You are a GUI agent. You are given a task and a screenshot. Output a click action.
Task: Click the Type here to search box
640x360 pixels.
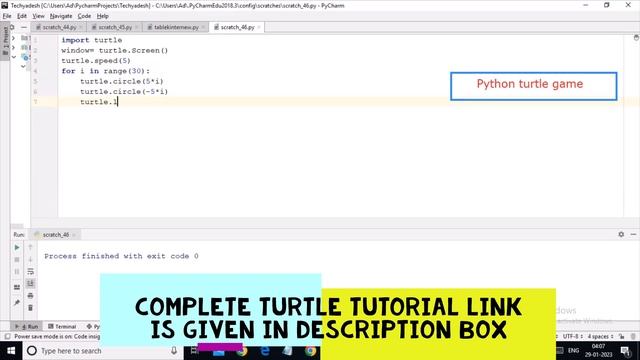click(x=102, y=351)
